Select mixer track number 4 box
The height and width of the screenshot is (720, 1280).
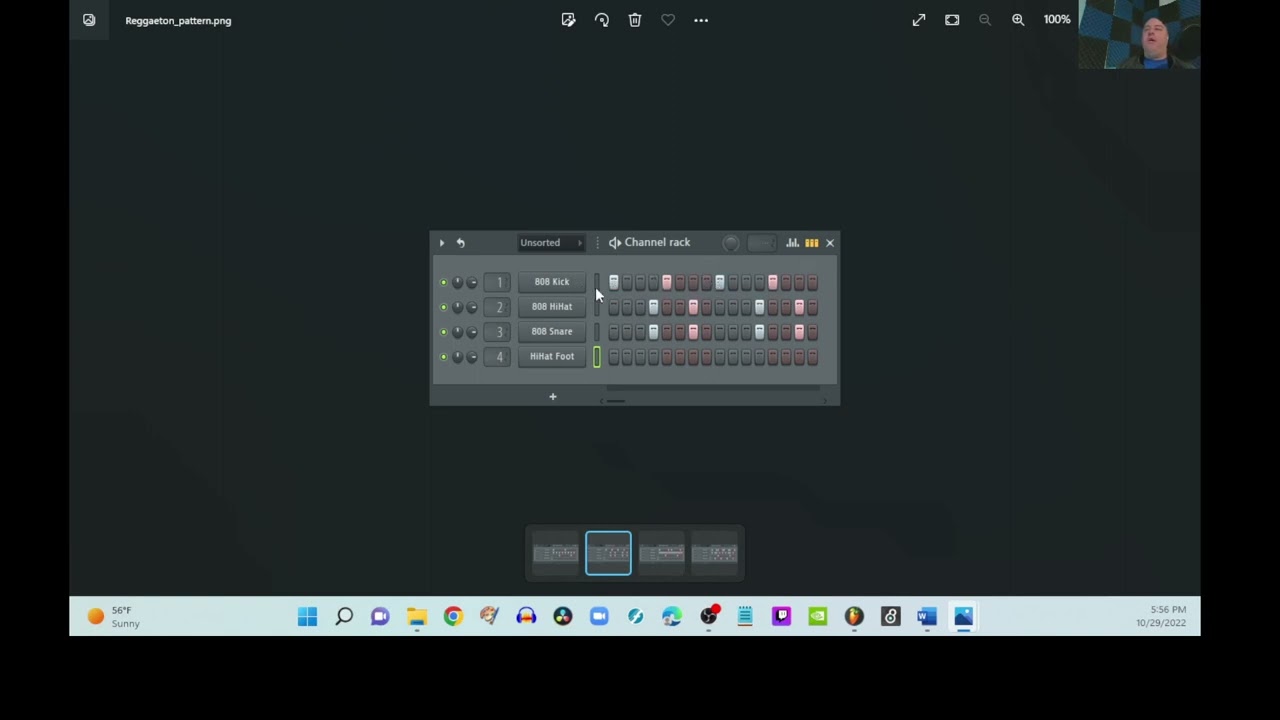[498, 357]
